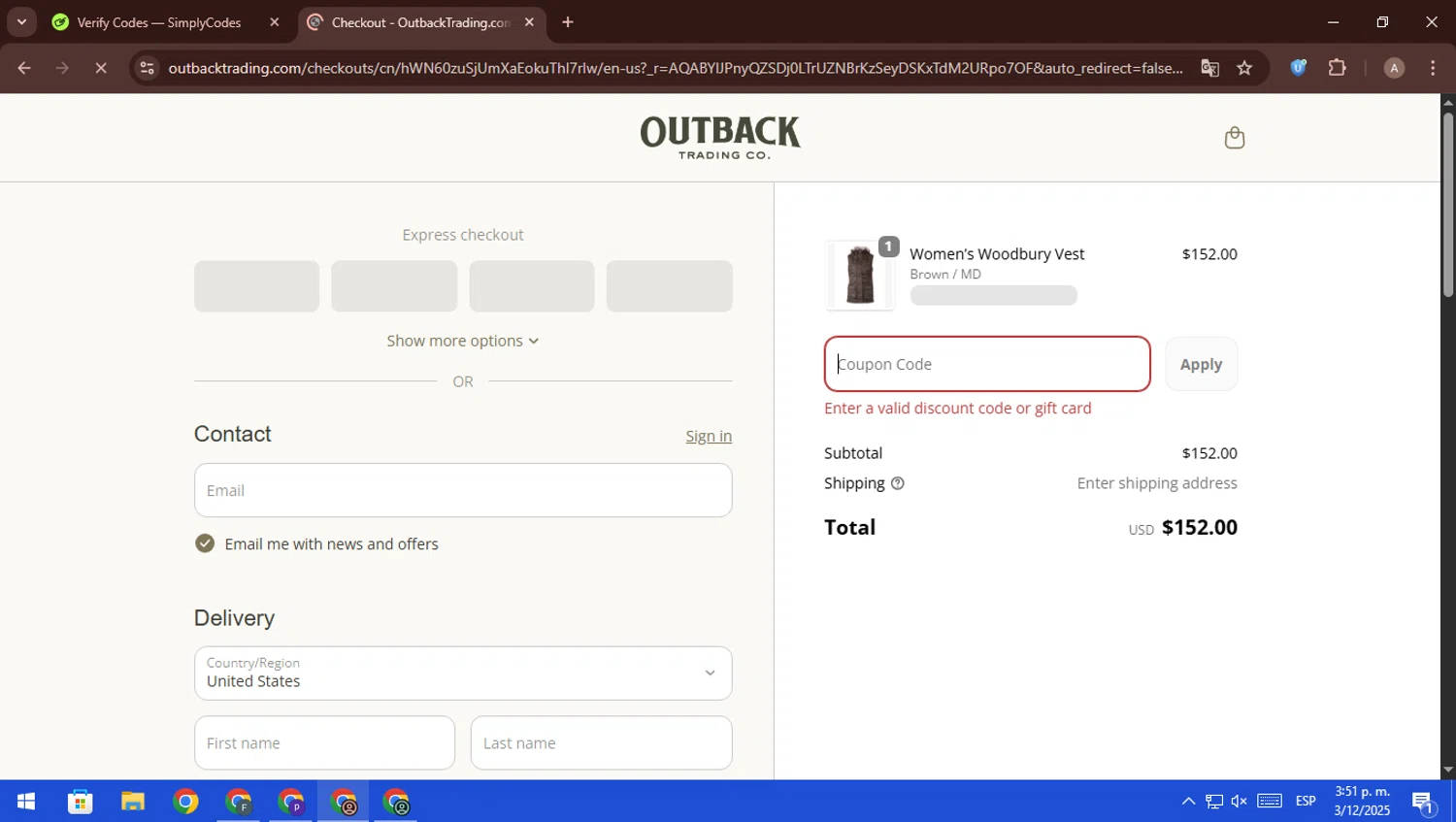Uncheck Email me with news and offers

(x=205, y=543)
